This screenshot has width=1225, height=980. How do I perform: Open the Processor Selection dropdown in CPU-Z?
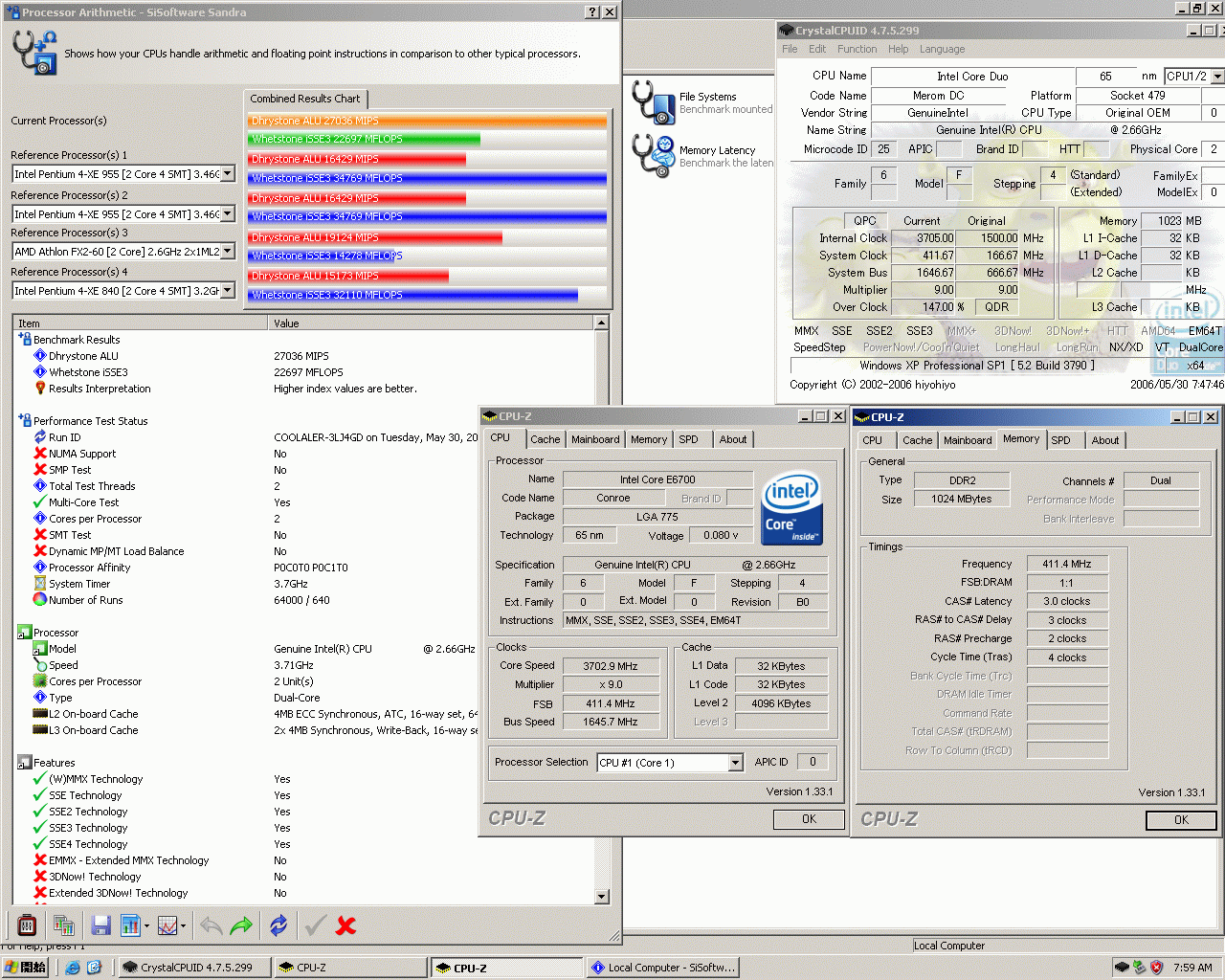(733, 763)
